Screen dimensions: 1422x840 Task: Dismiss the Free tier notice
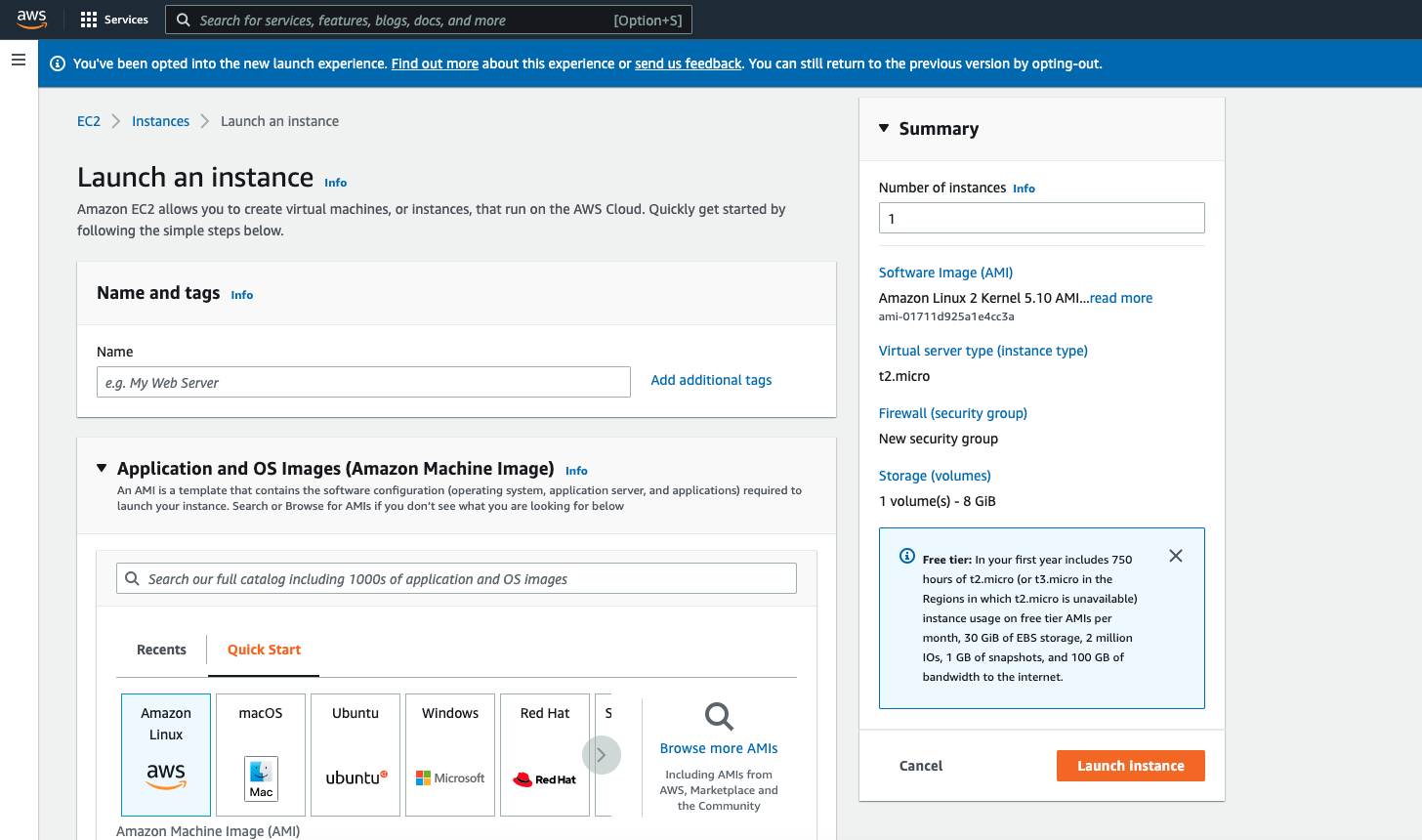(1176, 556)
